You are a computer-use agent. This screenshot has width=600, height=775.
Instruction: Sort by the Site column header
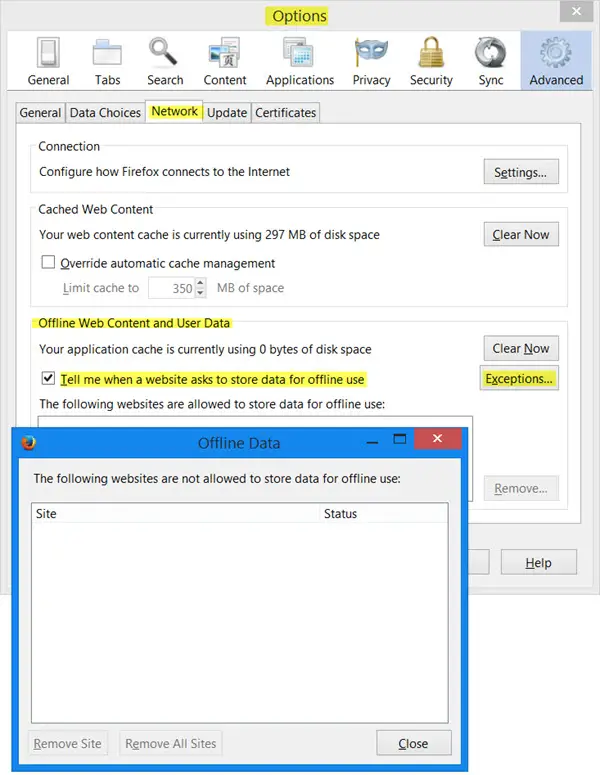[x=175, y=514]
